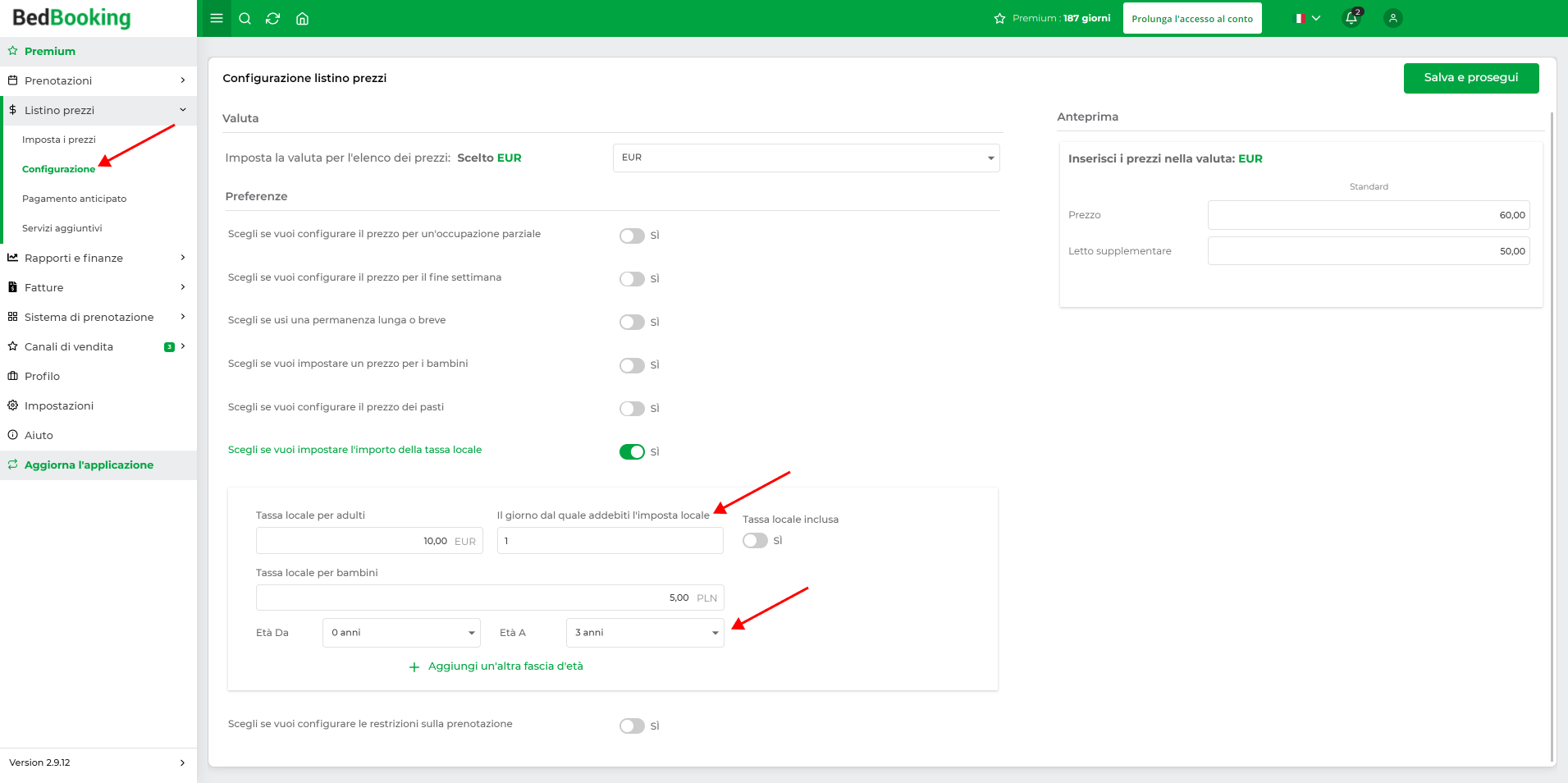The image size is (1568, 783).
Task: Click the page vertical scrollbar
Action: pyautogui.click(x=1552, y=435)
